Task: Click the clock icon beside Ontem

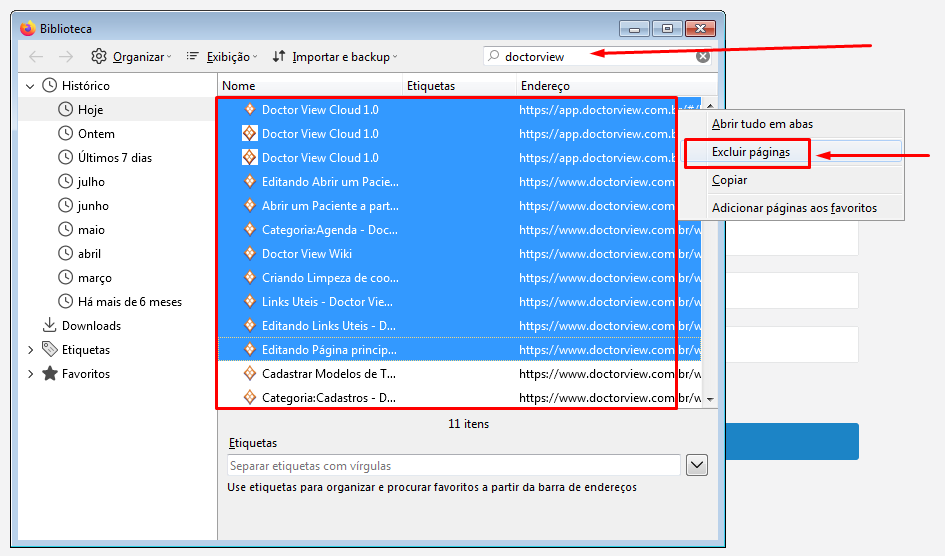Action: (x=66, y=134)
